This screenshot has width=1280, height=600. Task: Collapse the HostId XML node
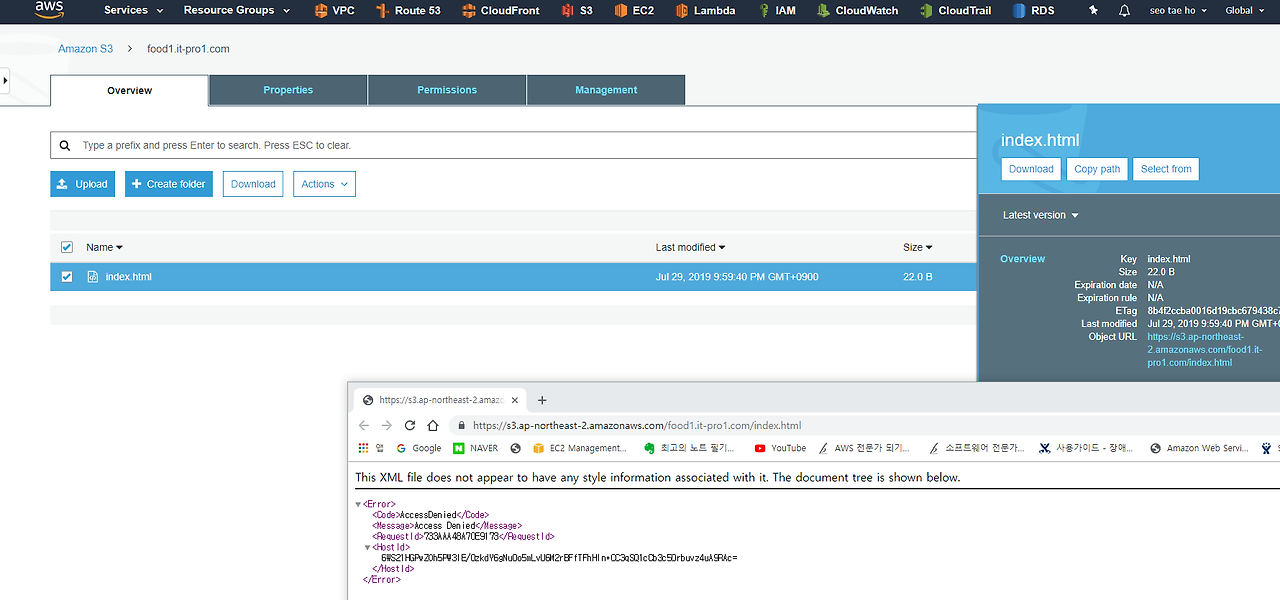point(369,547)
